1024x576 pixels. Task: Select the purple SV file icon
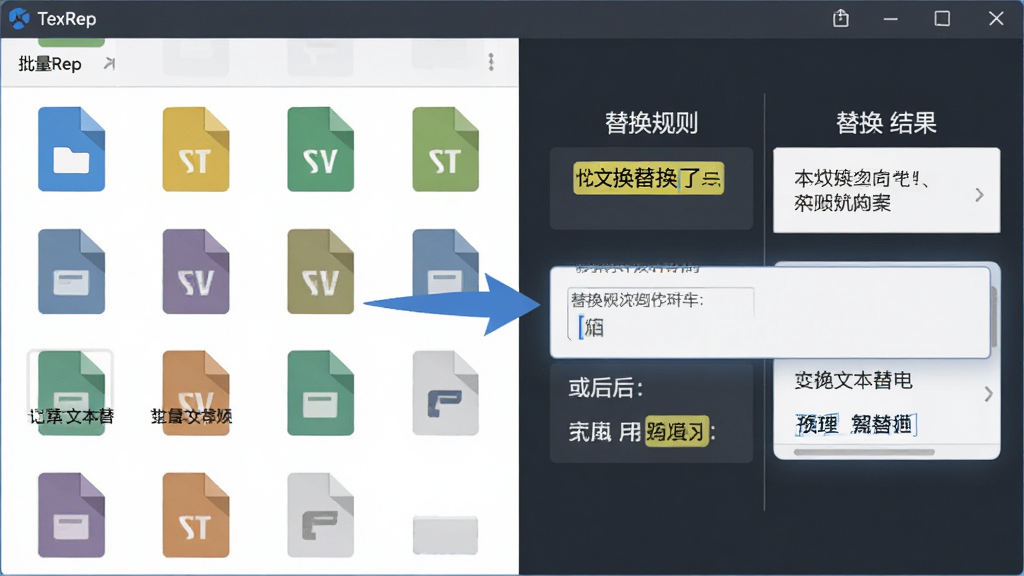pos(196,271)
